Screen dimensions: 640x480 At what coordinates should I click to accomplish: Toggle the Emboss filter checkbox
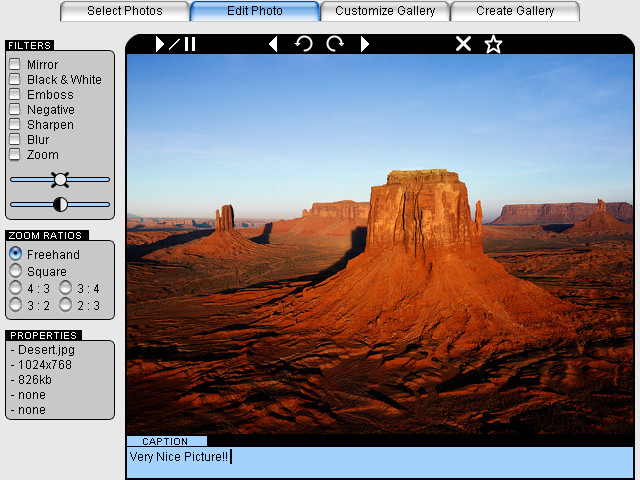coord(15,94)
